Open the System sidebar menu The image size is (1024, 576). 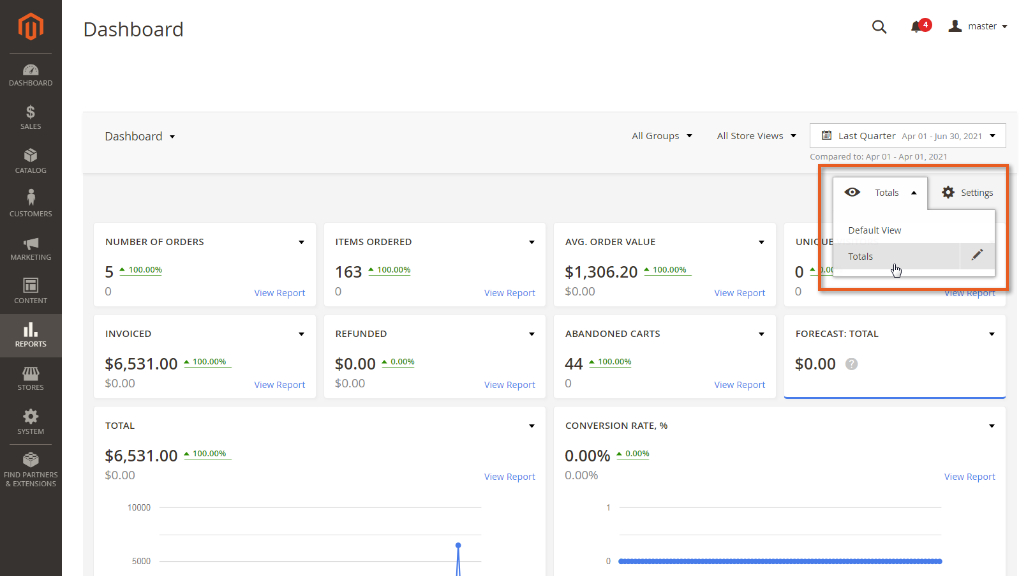tap(31, 423)
